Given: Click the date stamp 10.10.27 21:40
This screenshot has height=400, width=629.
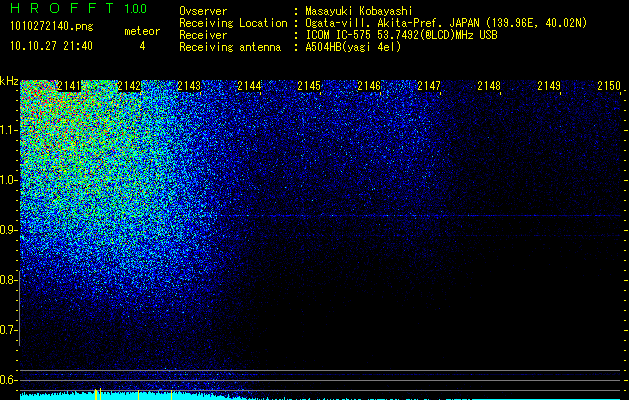Looking at the screenshot, I should (x=51, y=46).
